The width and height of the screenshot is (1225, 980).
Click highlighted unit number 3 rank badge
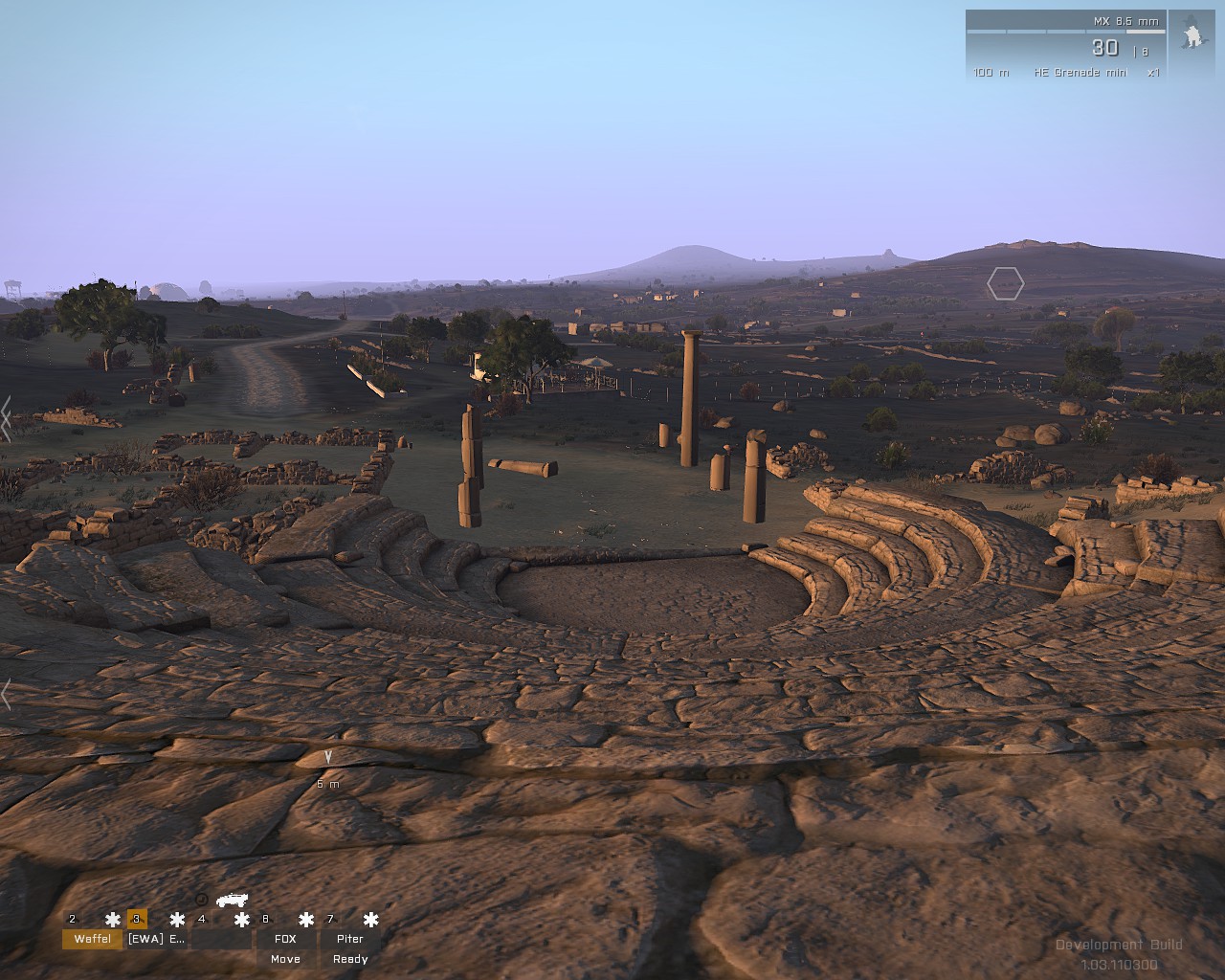click(x=137, y=920)
